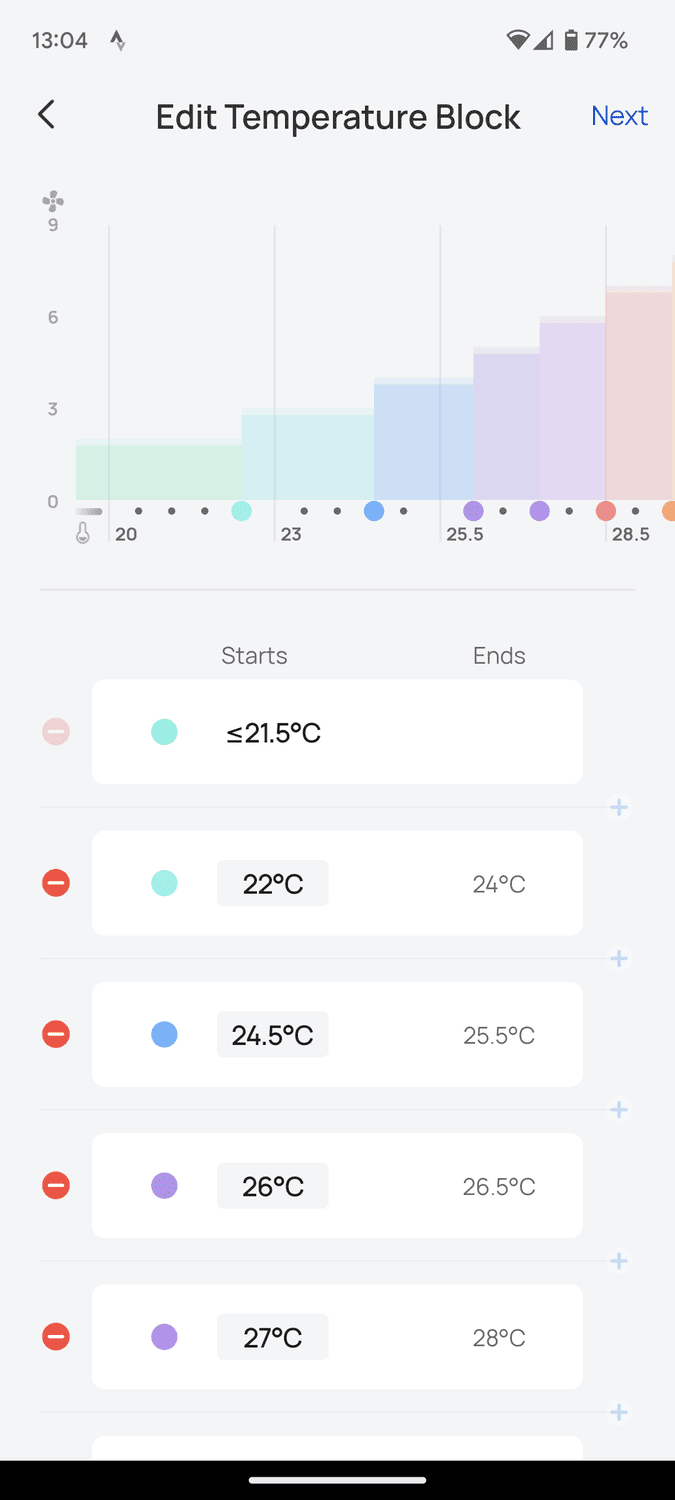675x1500 pixels.
Task: Click the blue color dot on 24.5°C row
Action: tap(164, 1035)
